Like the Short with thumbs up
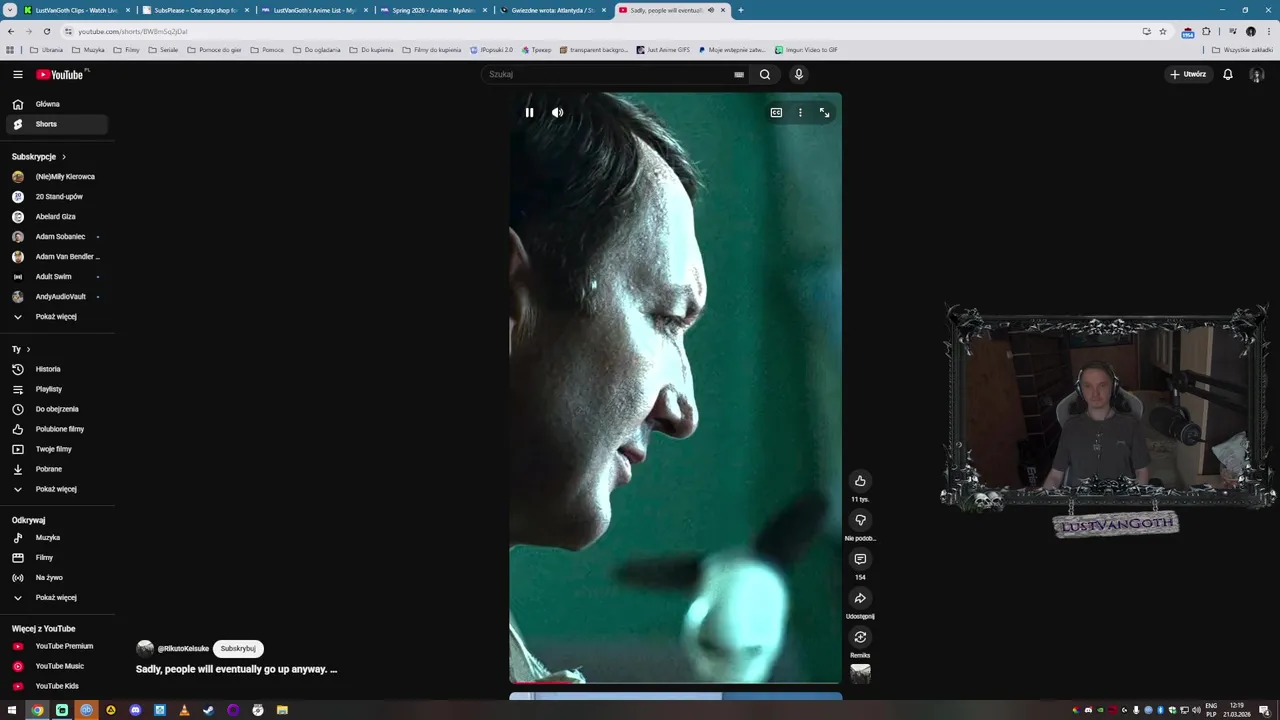Viewport: 1280px width, 720px height. pyautogui.click(x=860, y=481)
